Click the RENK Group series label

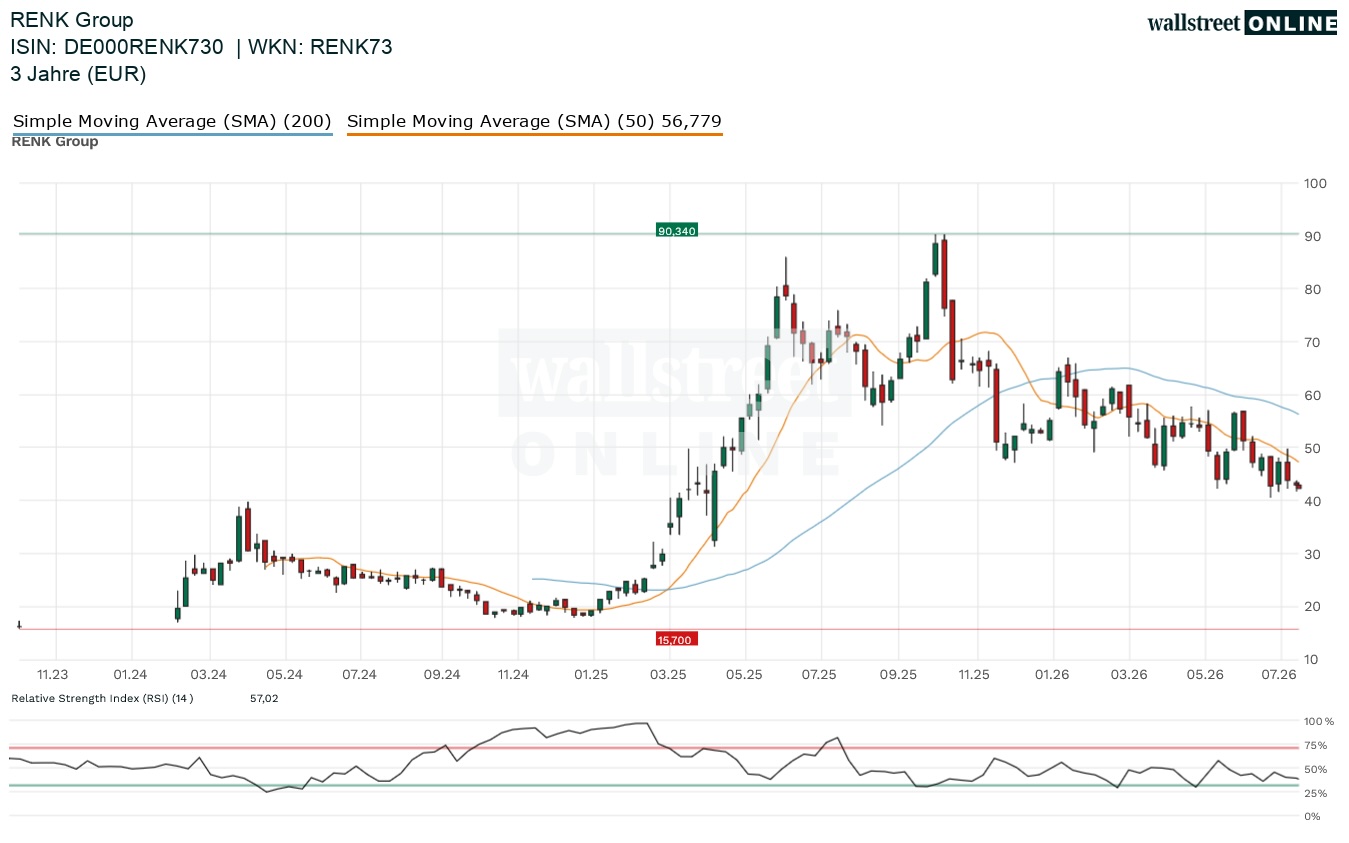[x=55, y=142]
